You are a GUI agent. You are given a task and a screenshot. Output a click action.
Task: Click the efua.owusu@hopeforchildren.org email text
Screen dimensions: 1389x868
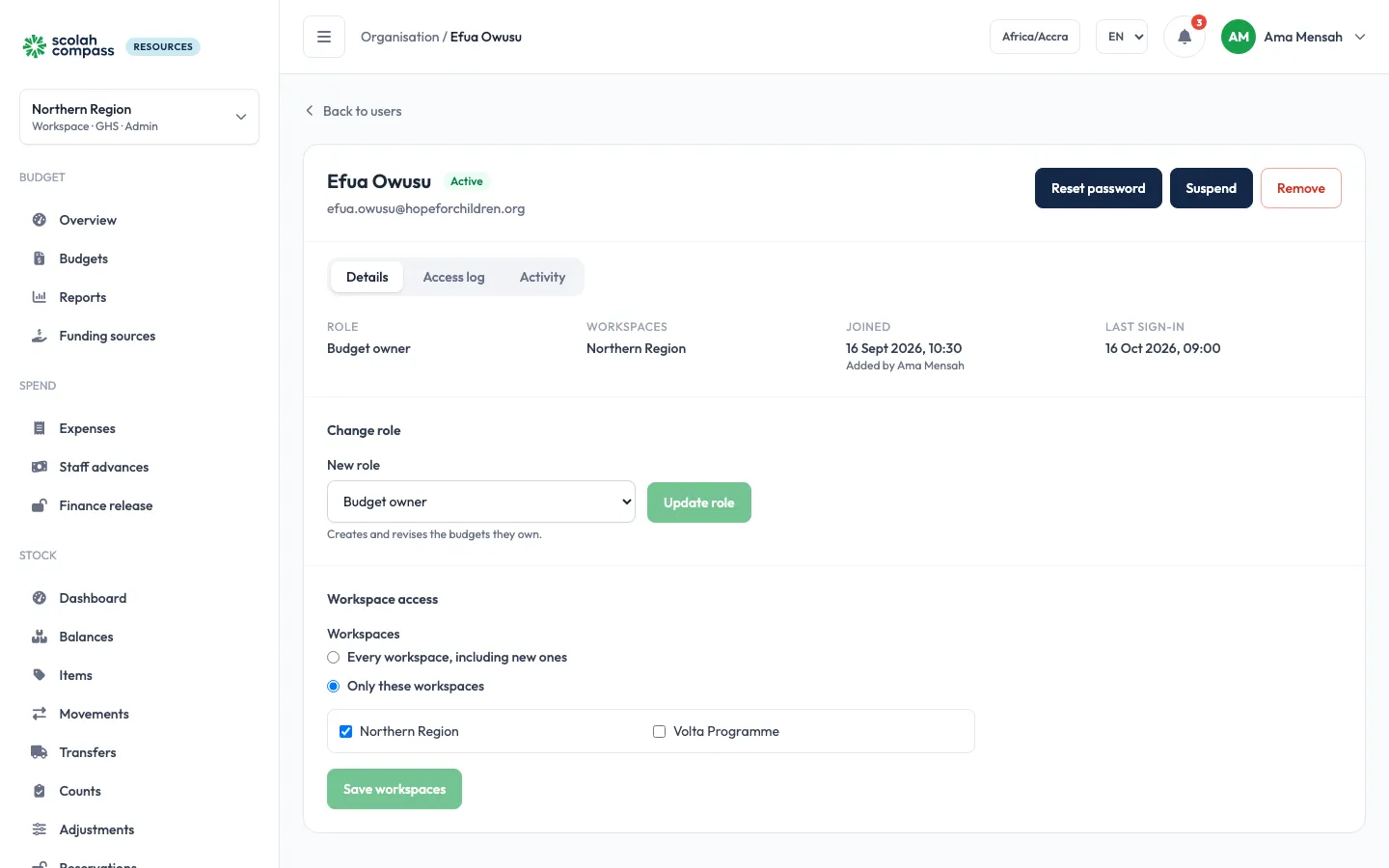click(426, 208)
